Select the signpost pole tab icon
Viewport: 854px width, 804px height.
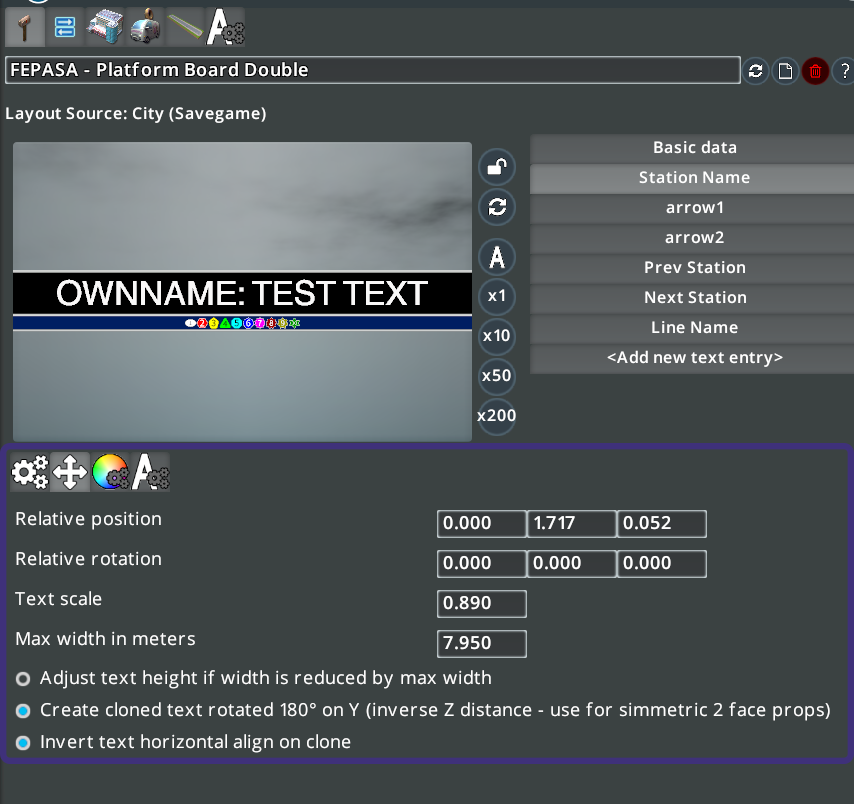[x=25, y=27]
